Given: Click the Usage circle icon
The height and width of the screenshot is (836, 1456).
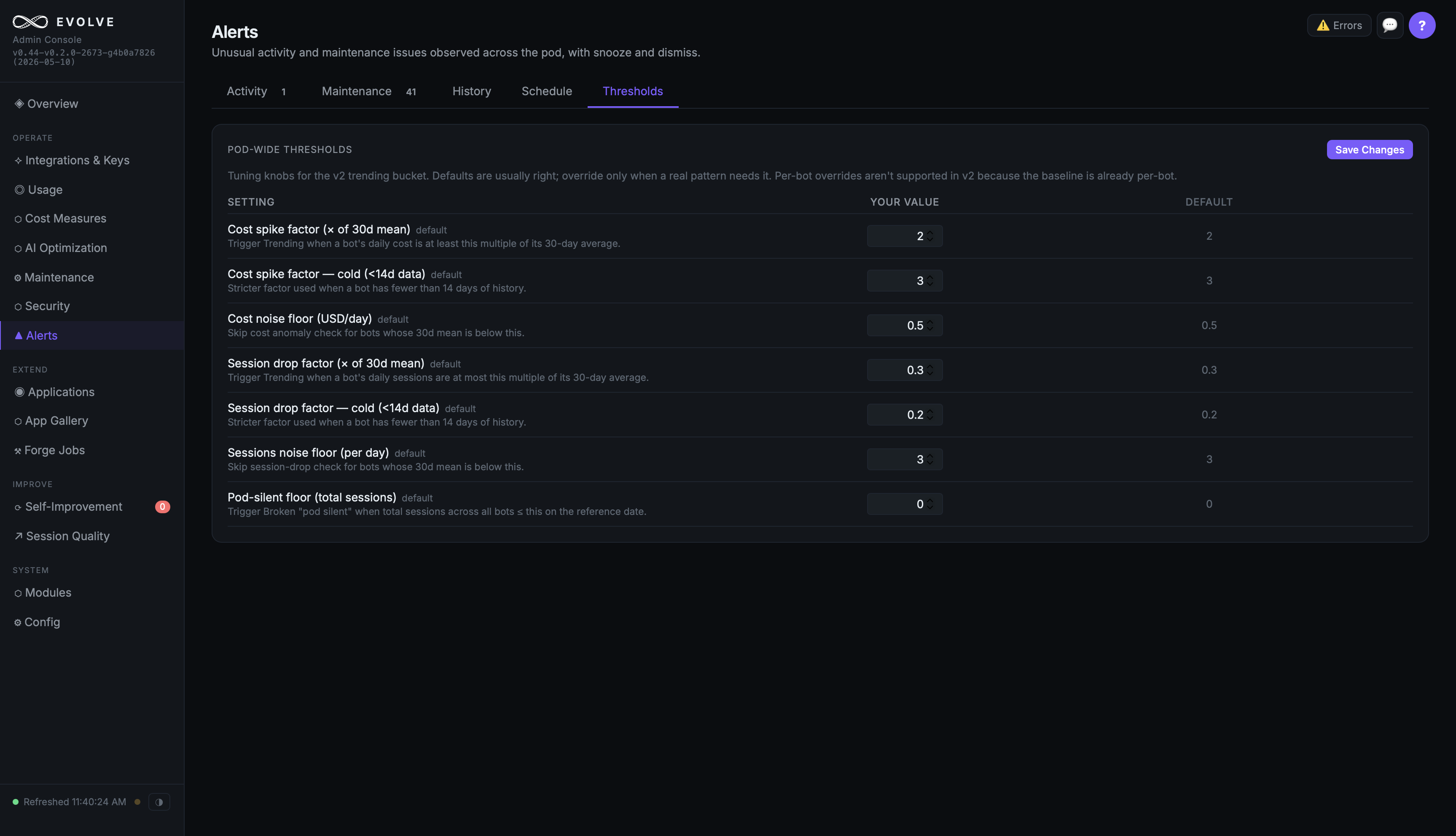Looking at the screenshot, I should point(19,190).
